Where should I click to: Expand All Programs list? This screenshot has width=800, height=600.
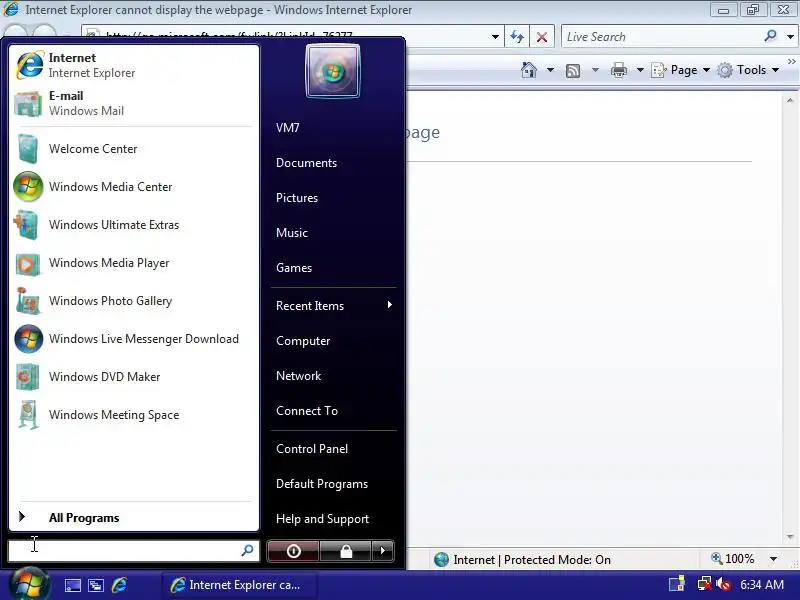point(134,518)
